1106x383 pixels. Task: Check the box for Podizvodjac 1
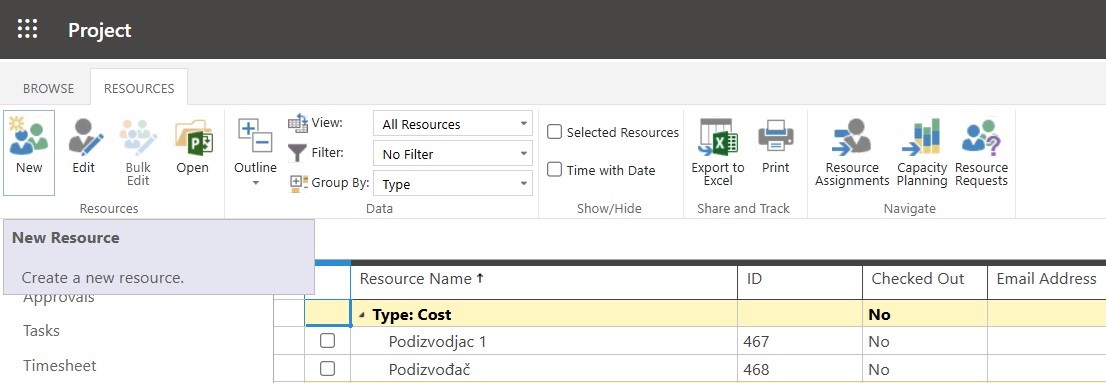coord(327,341)
